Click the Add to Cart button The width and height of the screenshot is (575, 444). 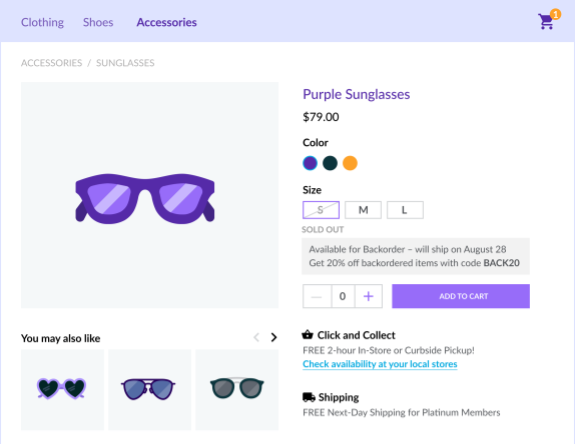coord(461,296)
